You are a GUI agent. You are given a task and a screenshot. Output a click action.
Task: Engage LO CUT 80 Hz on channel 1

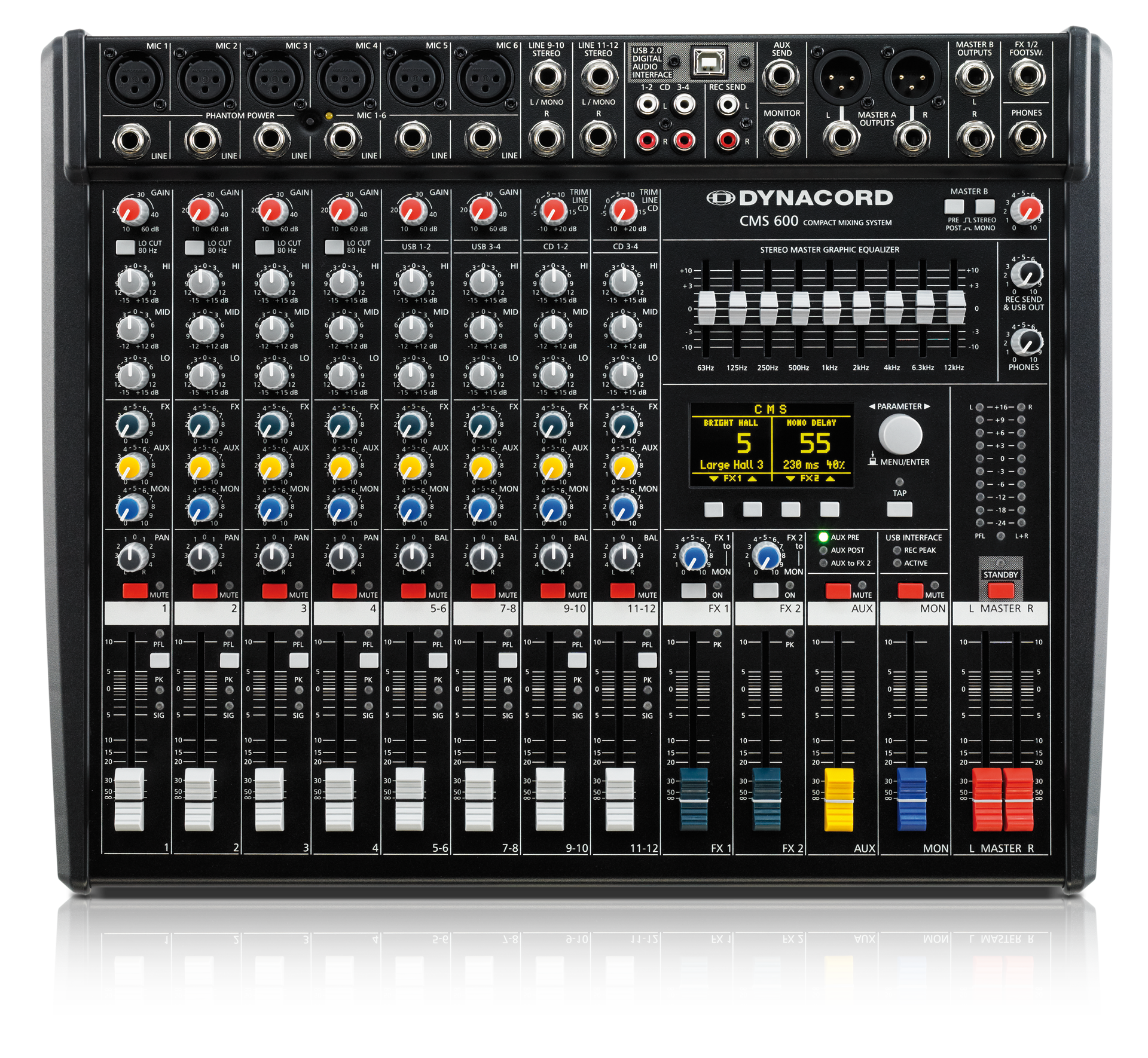coord(125,247)
